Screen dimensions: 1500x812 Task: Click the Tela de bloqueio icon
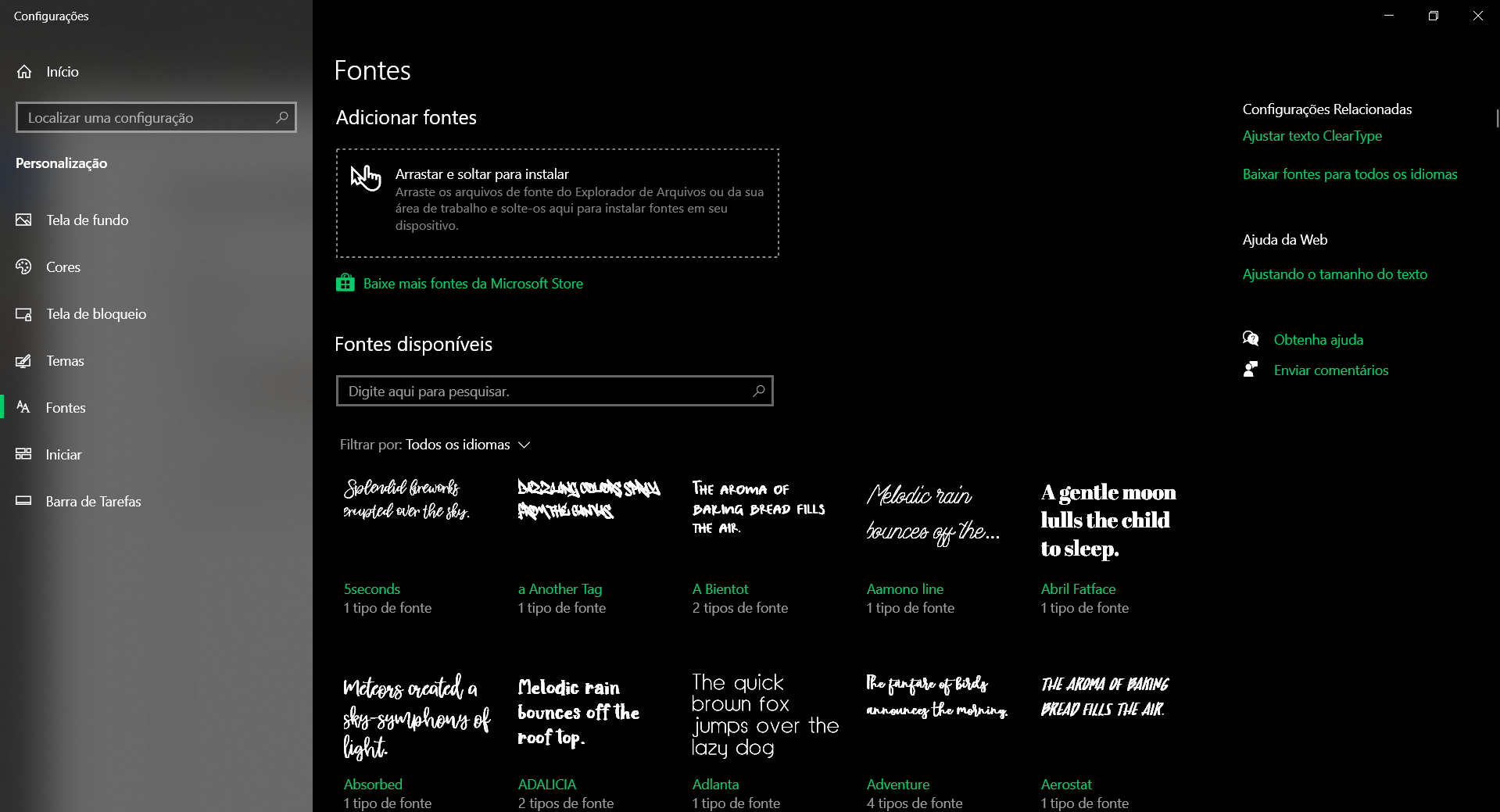[24, 314]
